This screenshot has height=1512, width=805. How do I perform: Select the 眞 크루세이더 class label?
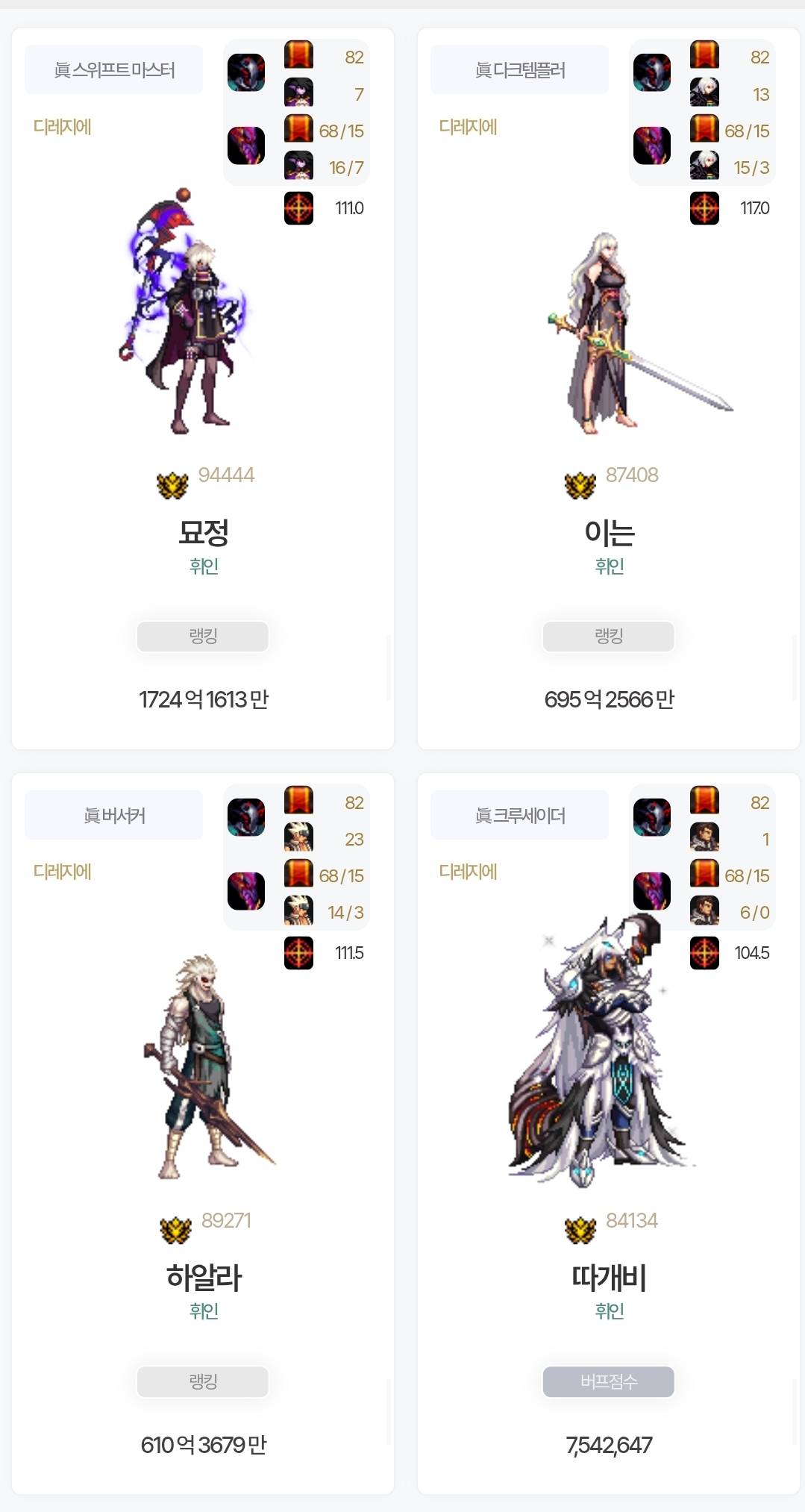[520, 815]
